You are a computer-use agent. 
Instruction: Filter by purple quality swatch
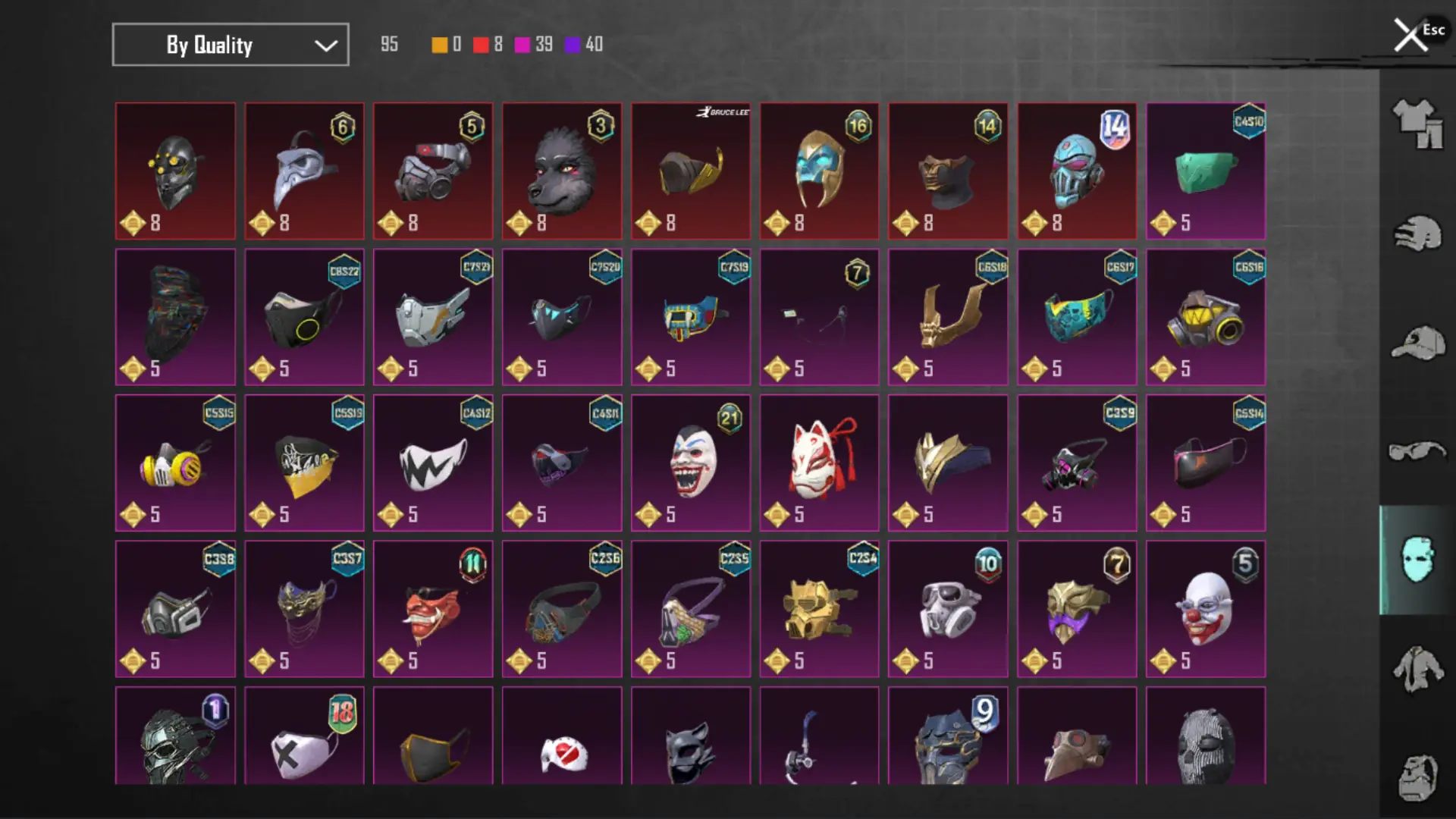pos(573,45)
